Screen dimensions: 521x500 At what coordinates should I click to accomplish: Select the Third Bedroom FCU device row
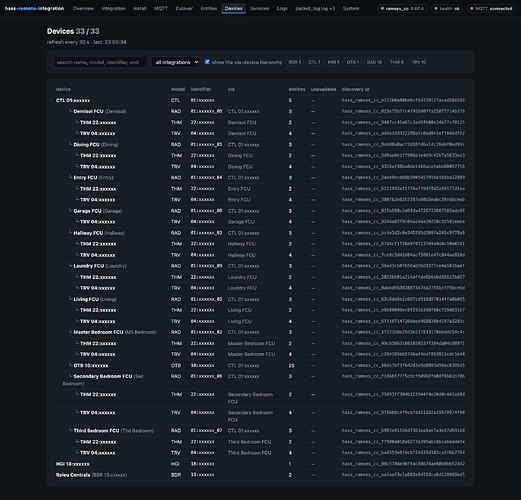[x=260, y=431]
